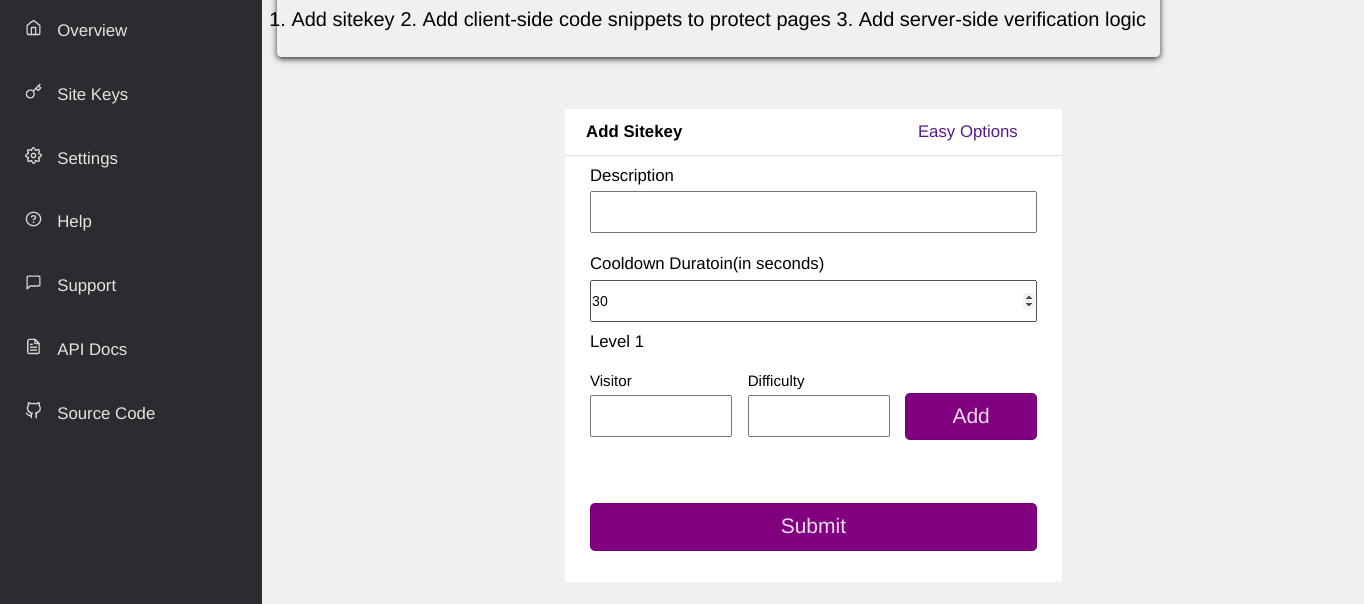This screenshot has width=1364, height=604.
Task: Submit the Add Sitekey form
Action: [813, 527]
